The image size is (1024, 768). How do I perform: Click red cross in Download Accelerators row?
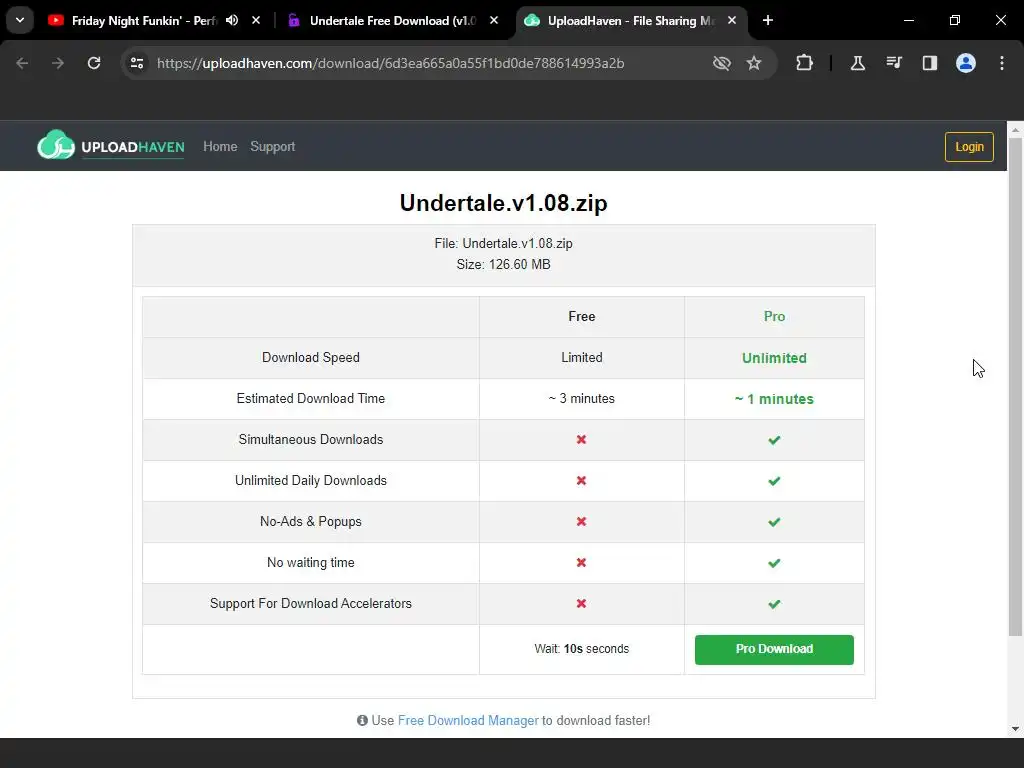coord(581,603)
